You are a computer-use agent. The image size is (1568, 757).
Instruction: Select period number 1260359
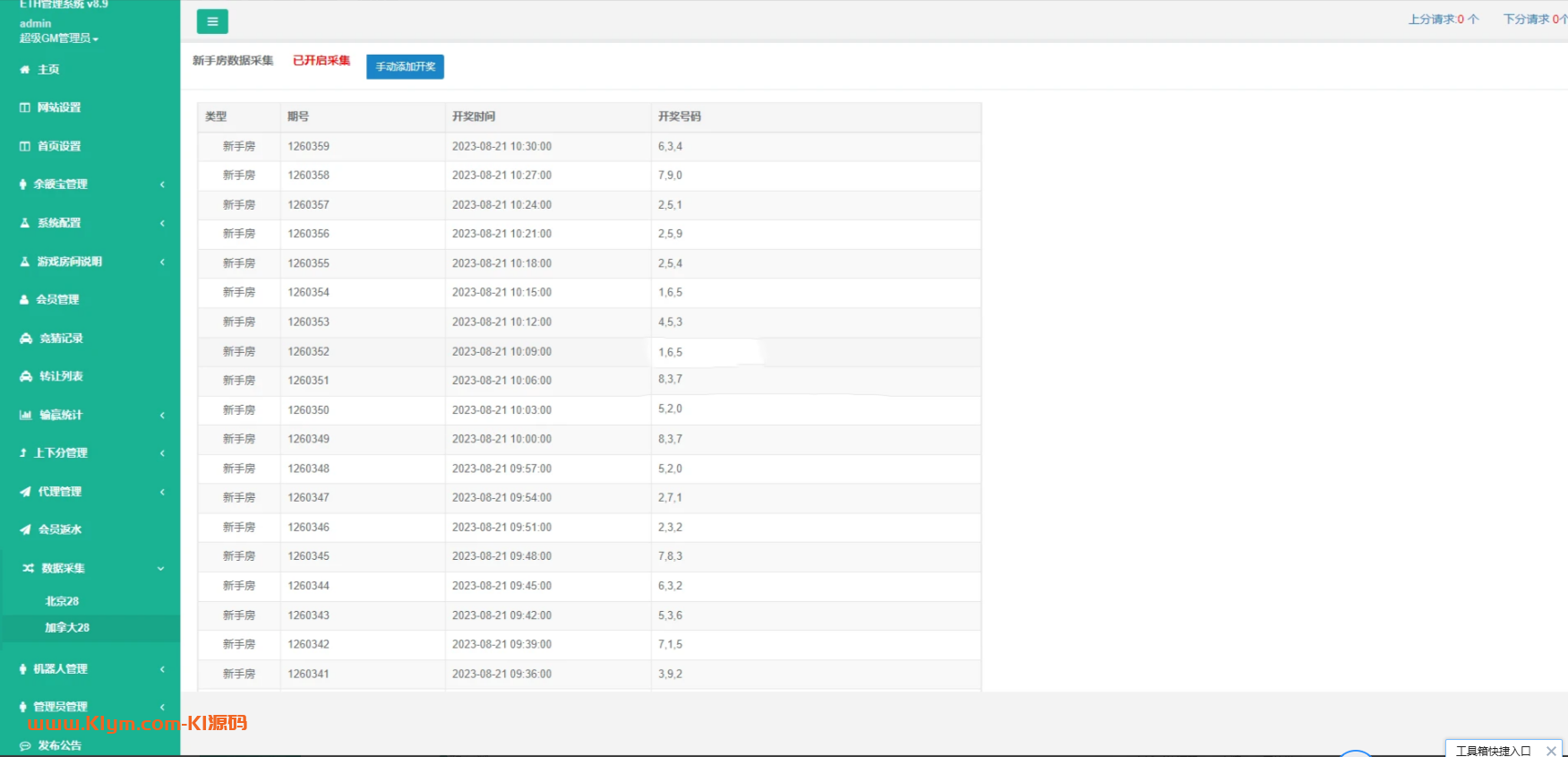(x=309, y=146)
